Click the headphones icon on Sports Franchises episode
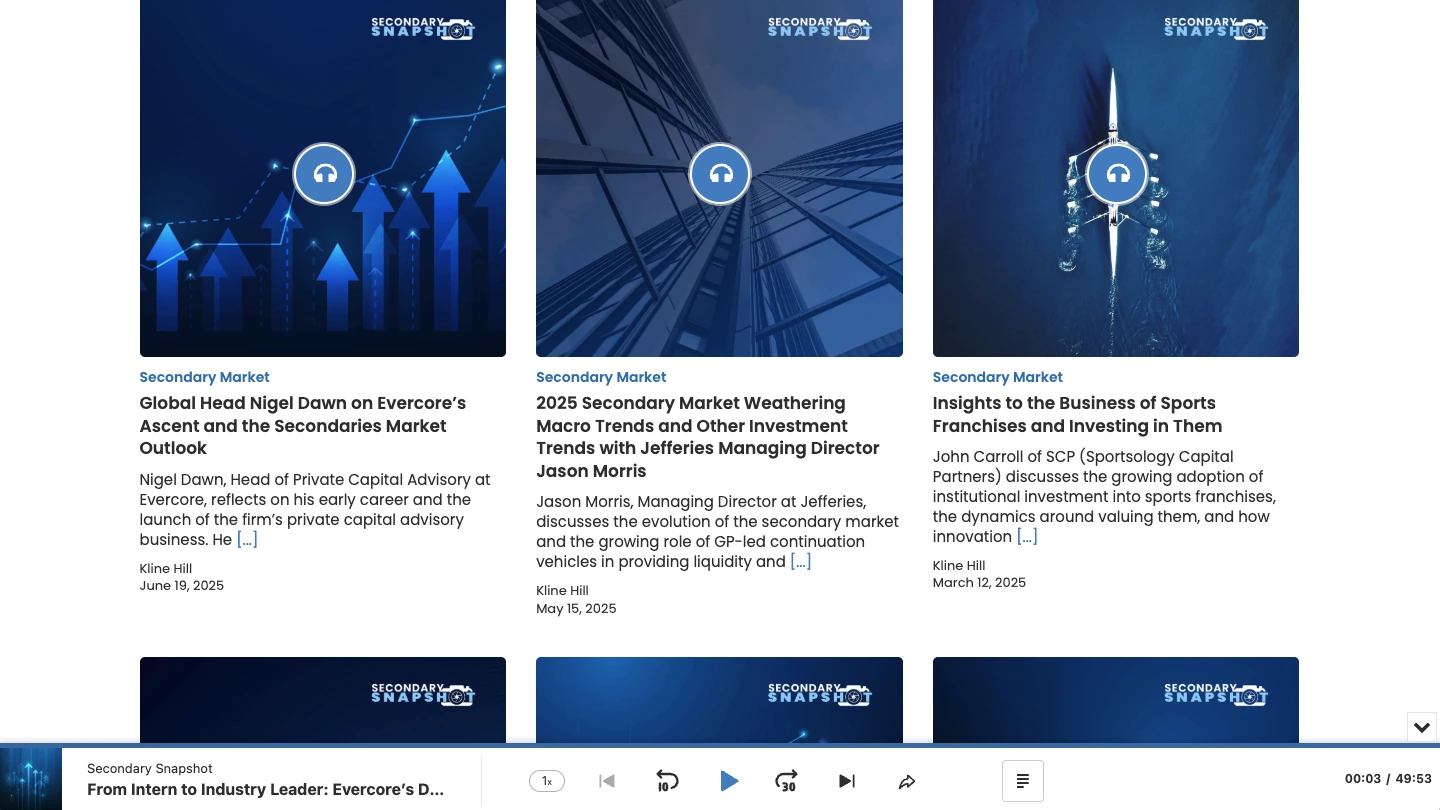The height and width of the screenshot is (810, 1440). point(1117,174)
